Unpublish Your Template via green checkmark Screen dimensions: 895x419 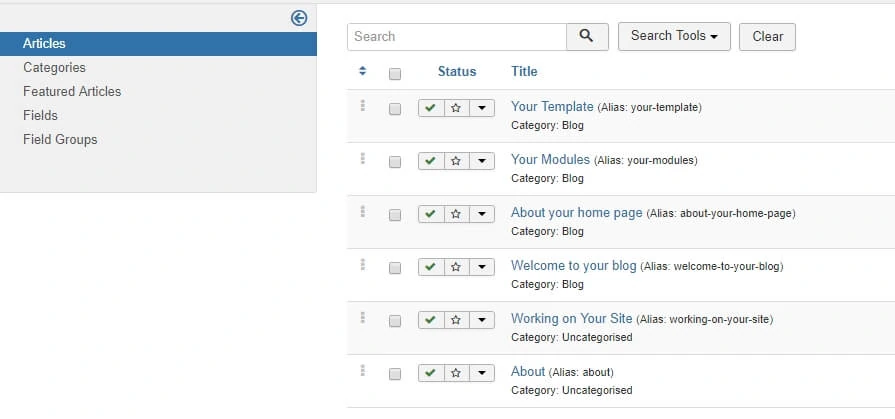(x=431, y=108)
